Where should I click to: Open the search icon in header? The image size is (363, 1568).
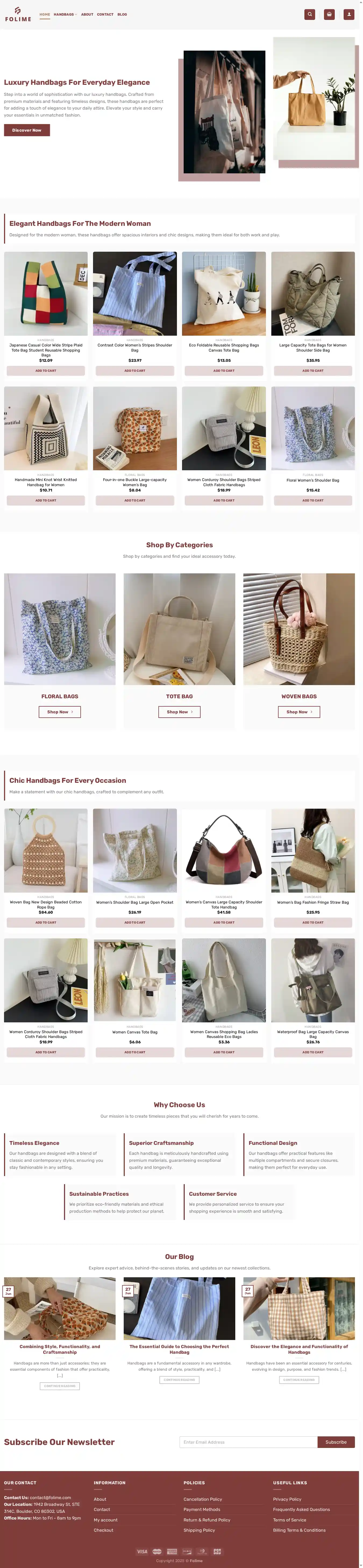(309, 14)
